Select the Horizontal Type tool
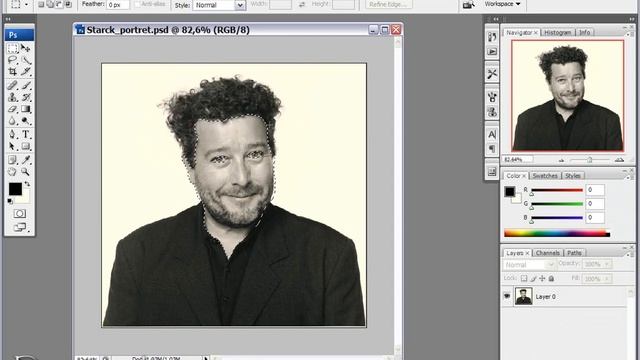The height and width of the screenshot is (360, 640). click(26, 134)
